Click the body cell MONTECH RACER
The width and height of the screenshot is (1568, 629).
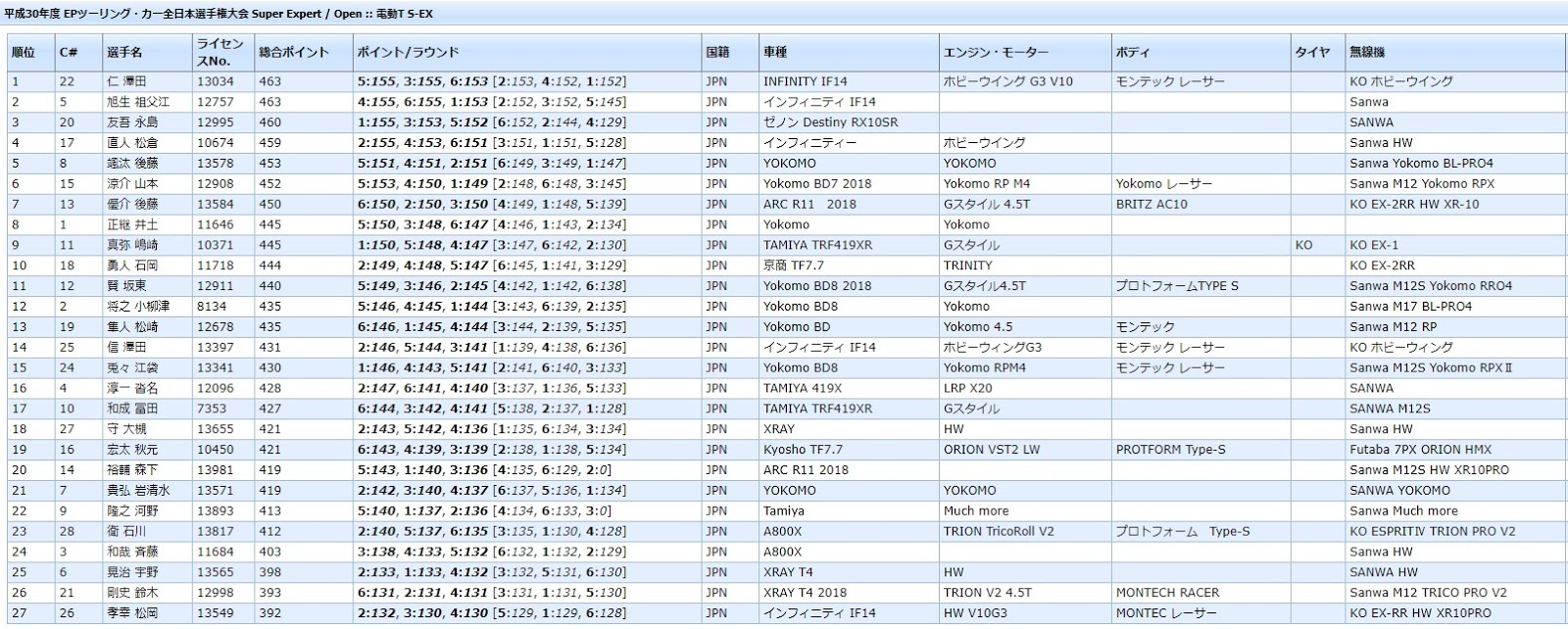[1167, 593]
